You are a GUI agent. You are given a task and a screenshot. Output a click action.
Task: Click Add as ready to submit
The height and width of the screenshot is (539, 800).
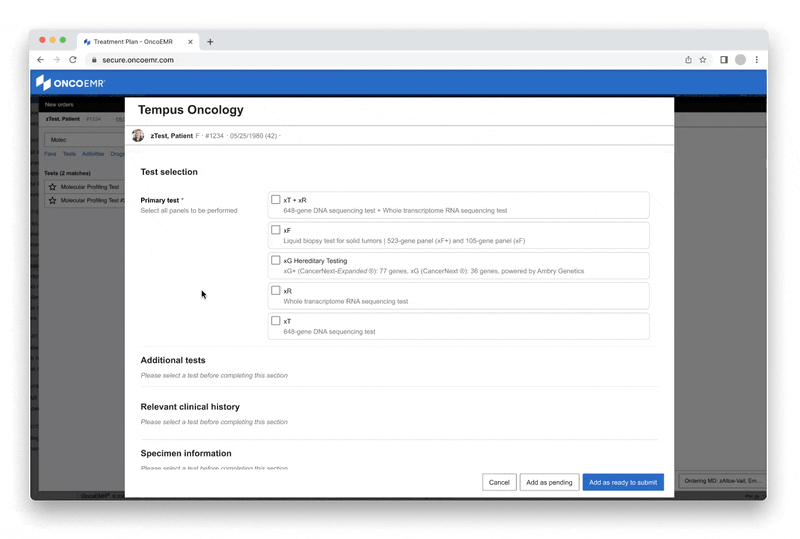[x=623, y=482]
